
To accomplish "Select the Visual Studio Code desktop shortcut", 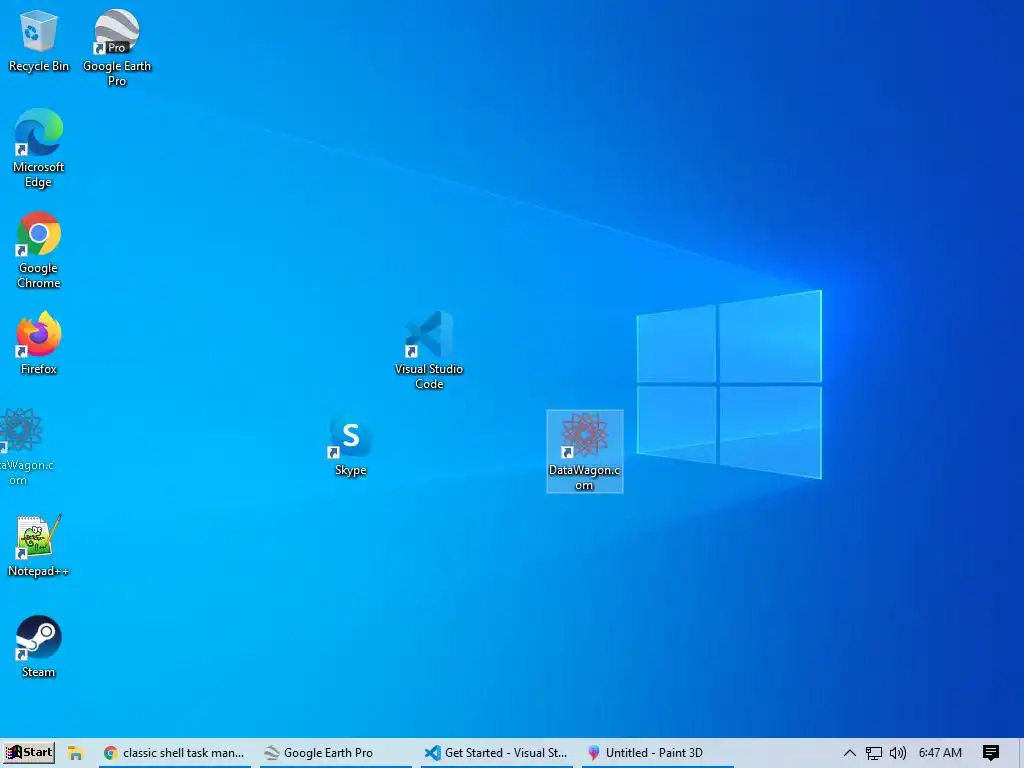I will (429, 351).
